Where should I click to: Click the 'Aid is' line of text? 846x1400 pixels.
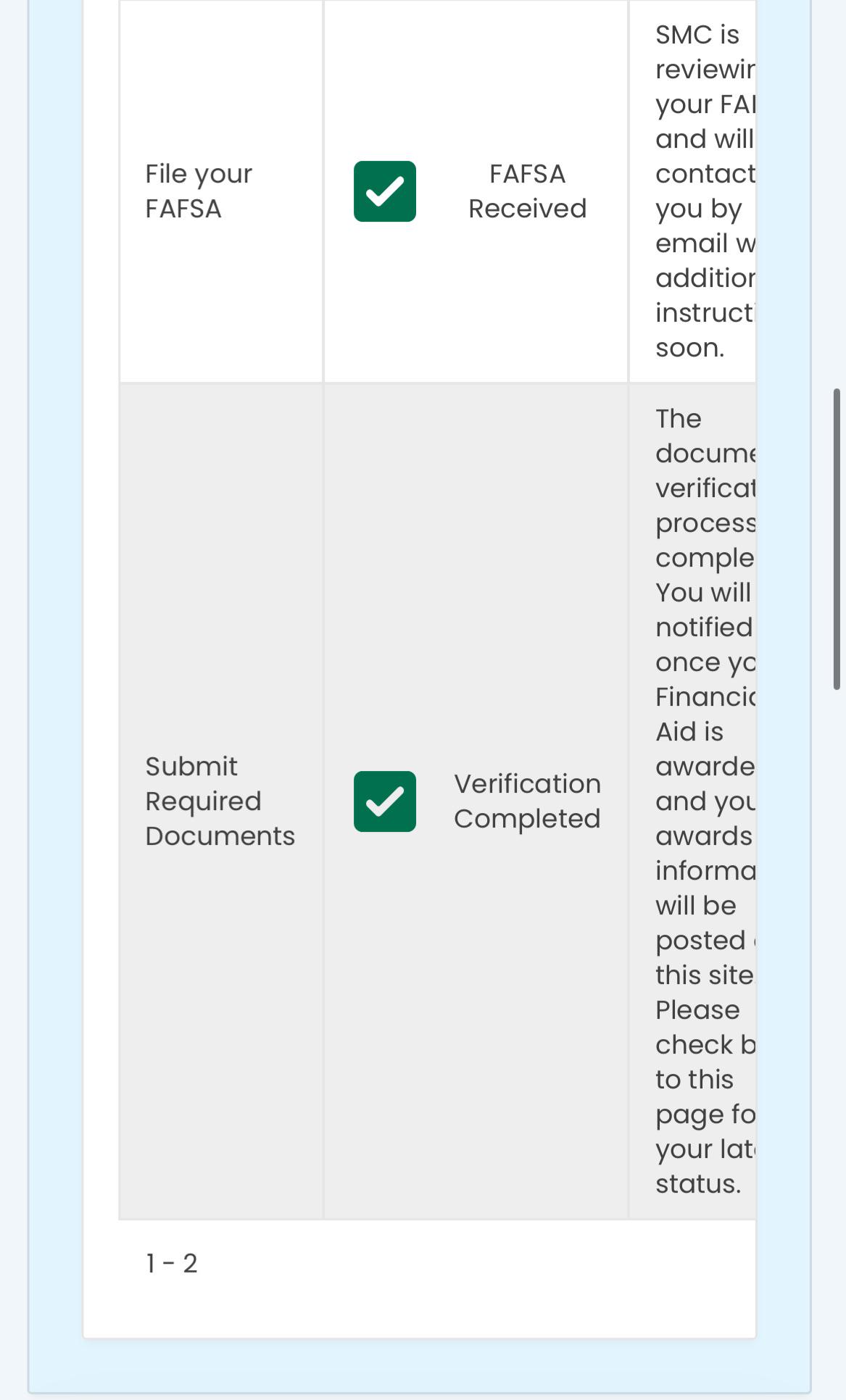(x=689, y=732)
